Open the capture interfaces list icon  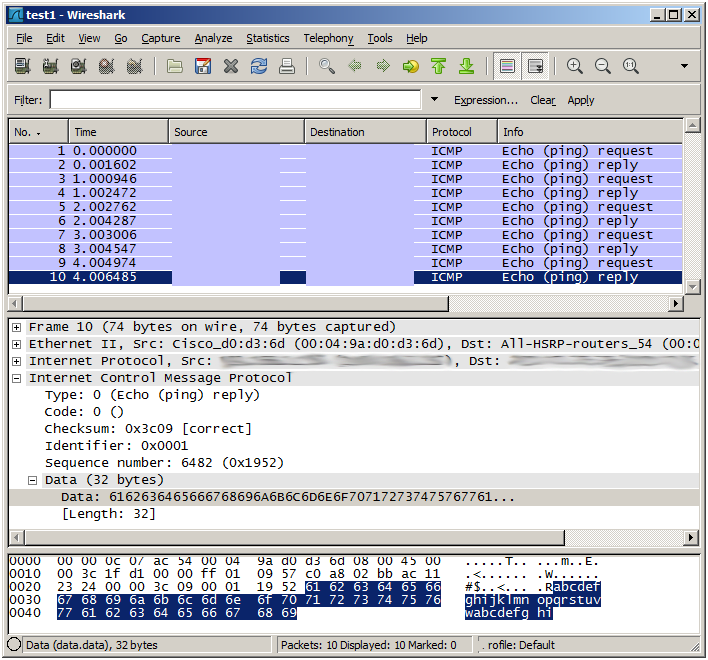(x=23, y=66)
